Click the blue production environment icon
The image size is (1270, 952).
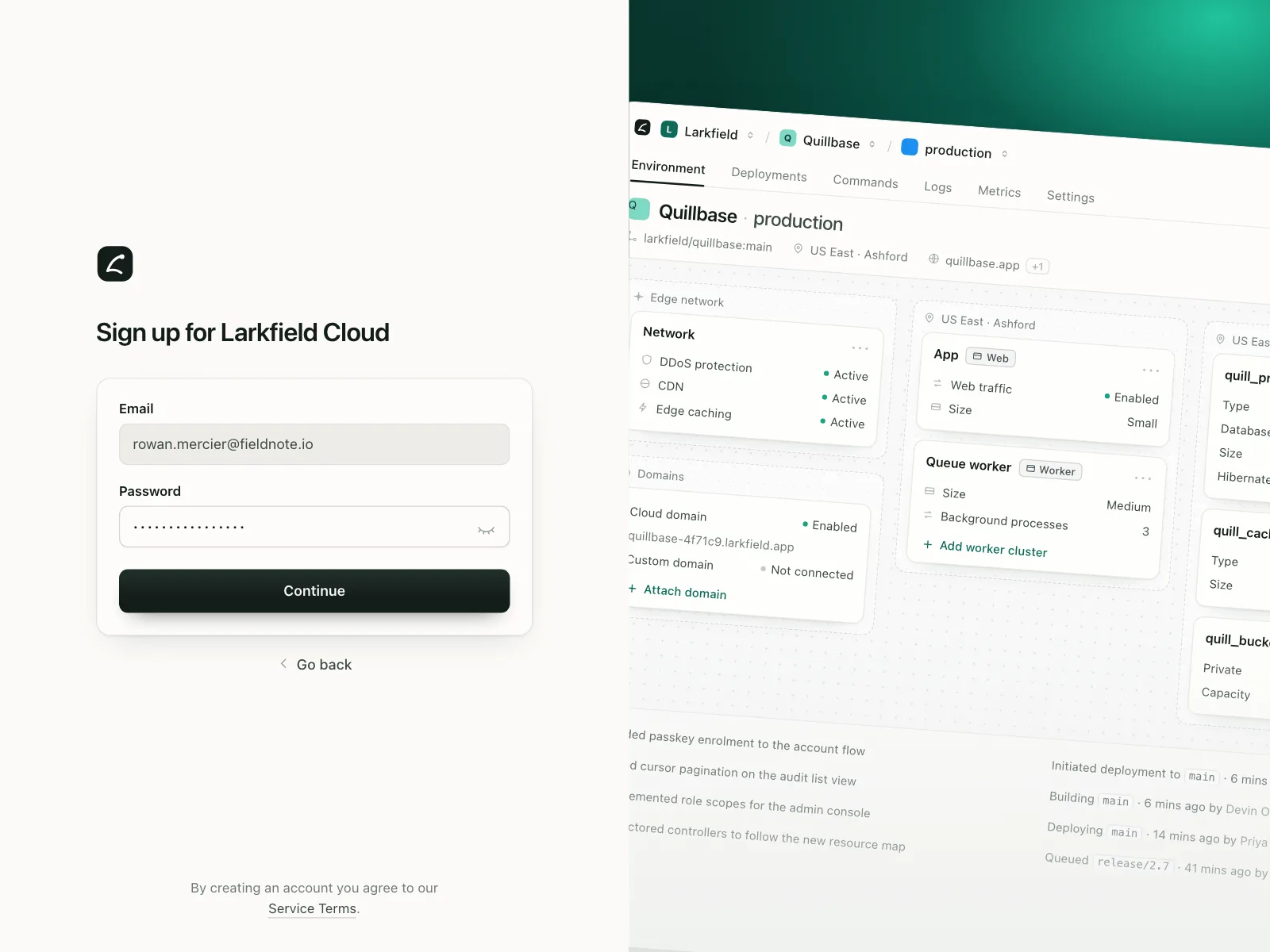(910, 147)
